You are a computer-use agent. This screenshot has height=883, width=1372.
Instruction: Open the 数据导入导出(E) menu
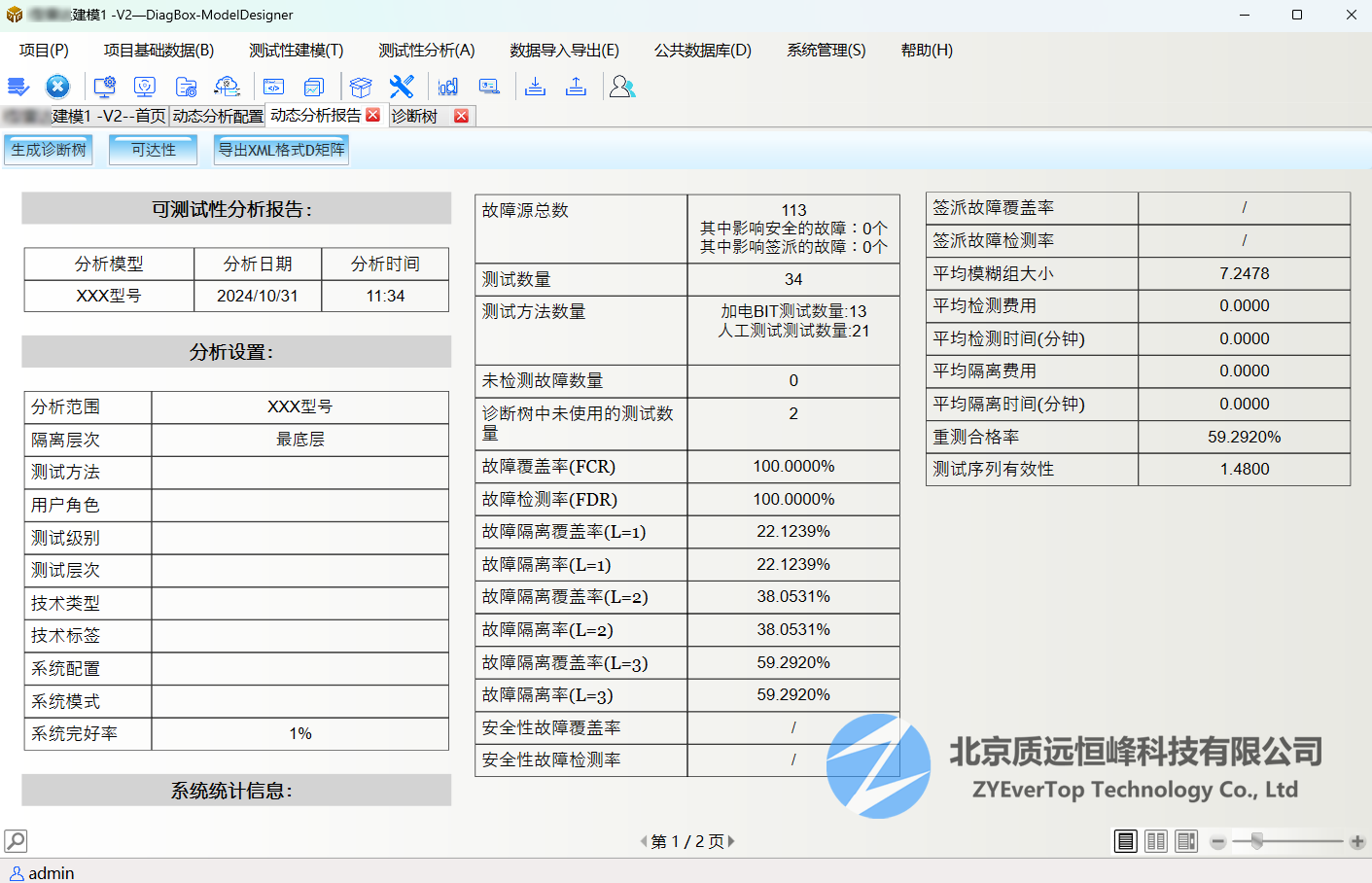click(x=564, y=50)
